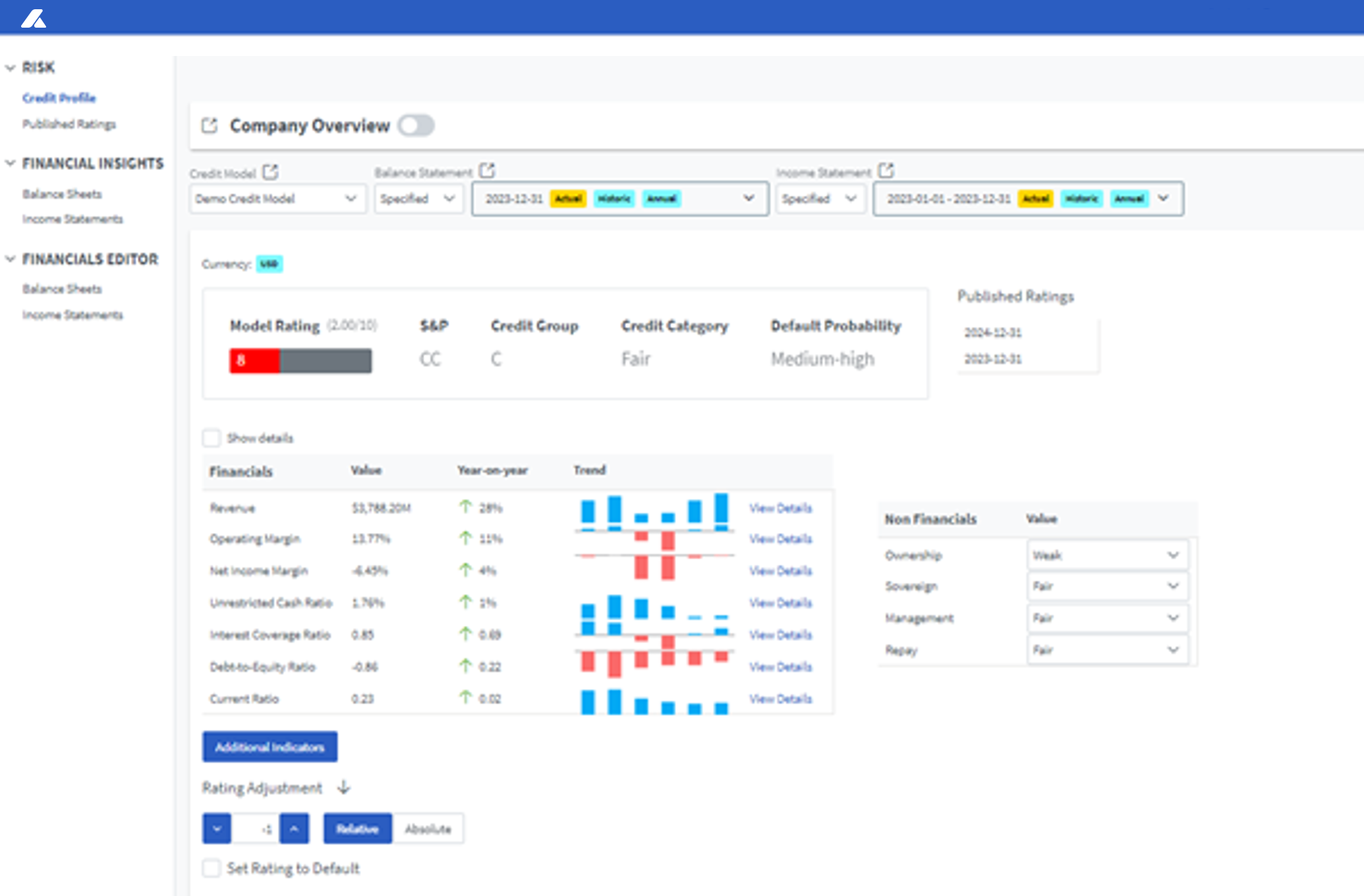This screenshot has height=896, width=1364.
Task: Click the Model Rating bar showing 8
Action: click(x=300, y=360)
